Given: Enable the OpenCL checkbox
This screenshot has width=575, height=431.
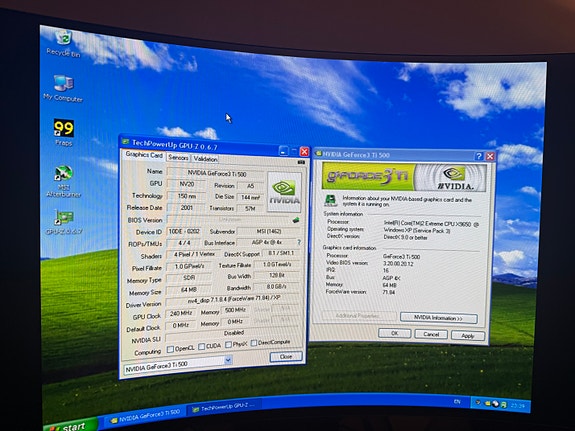Looking at the screenshot, I should click(170, 349).
